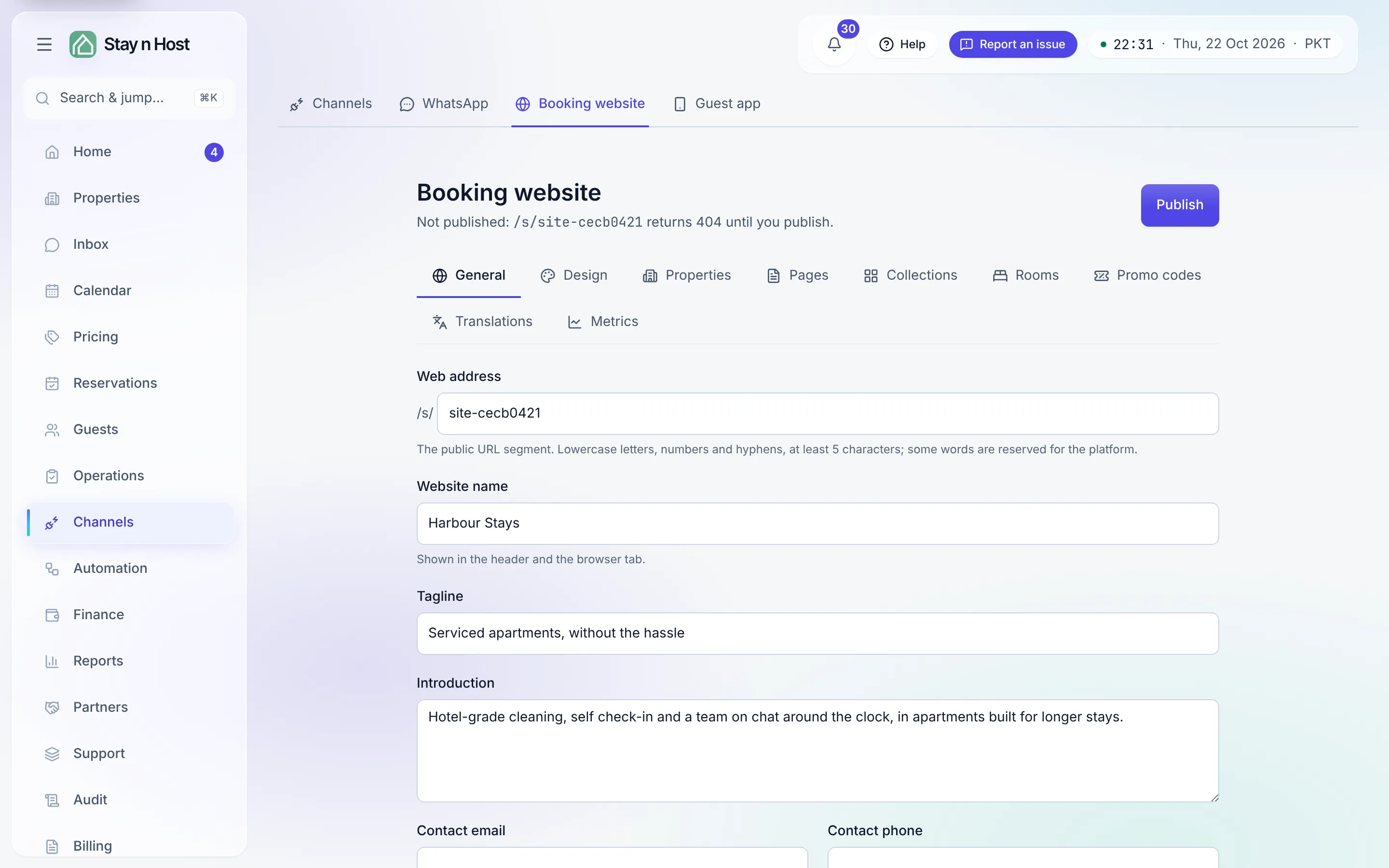Image resolution: width=1389 pixels, height=868 pixels.
Task: Open the Pages sub-tab
Action: (x=797, y=275)
